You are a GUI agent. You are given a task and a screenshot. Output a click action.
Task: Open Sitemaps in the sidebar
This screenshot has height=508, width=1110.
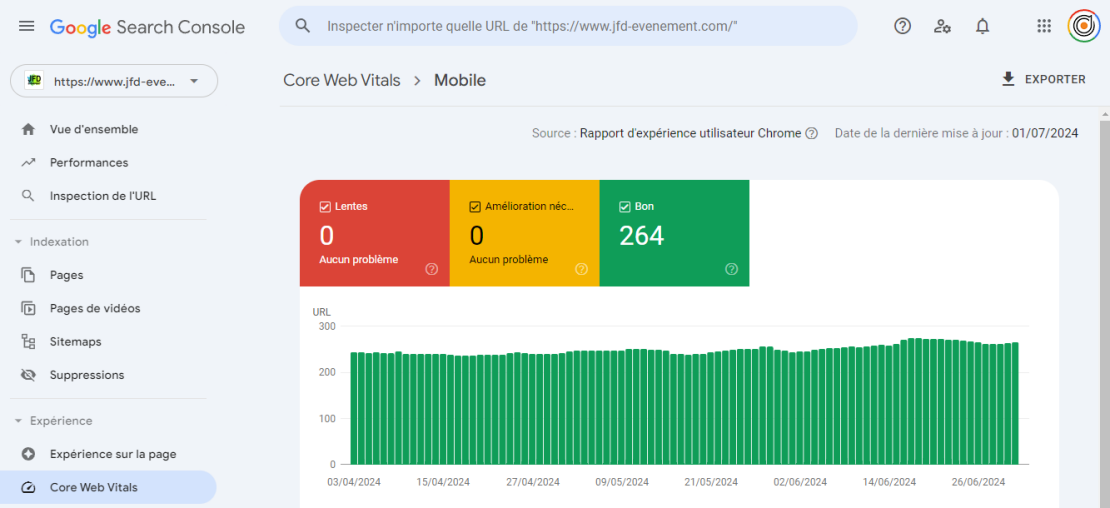pos(75,342)
